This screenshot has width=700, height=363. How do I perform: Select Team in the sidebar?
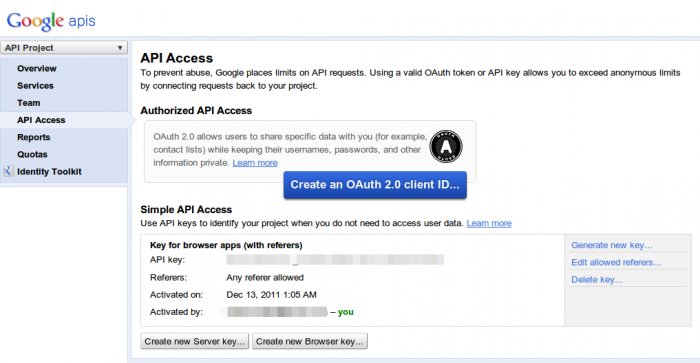[29, 103]
